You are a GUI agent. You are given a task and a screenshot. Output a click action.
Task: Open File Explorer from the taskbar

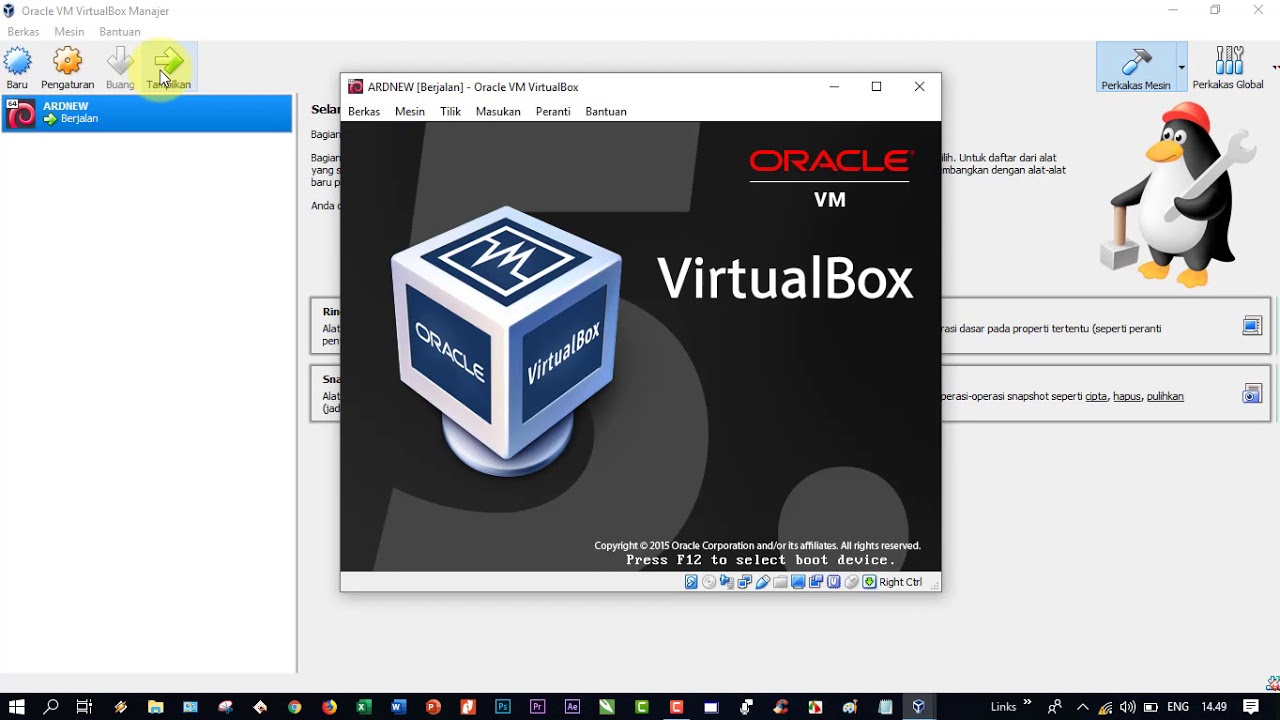click(x=155, y=707)
